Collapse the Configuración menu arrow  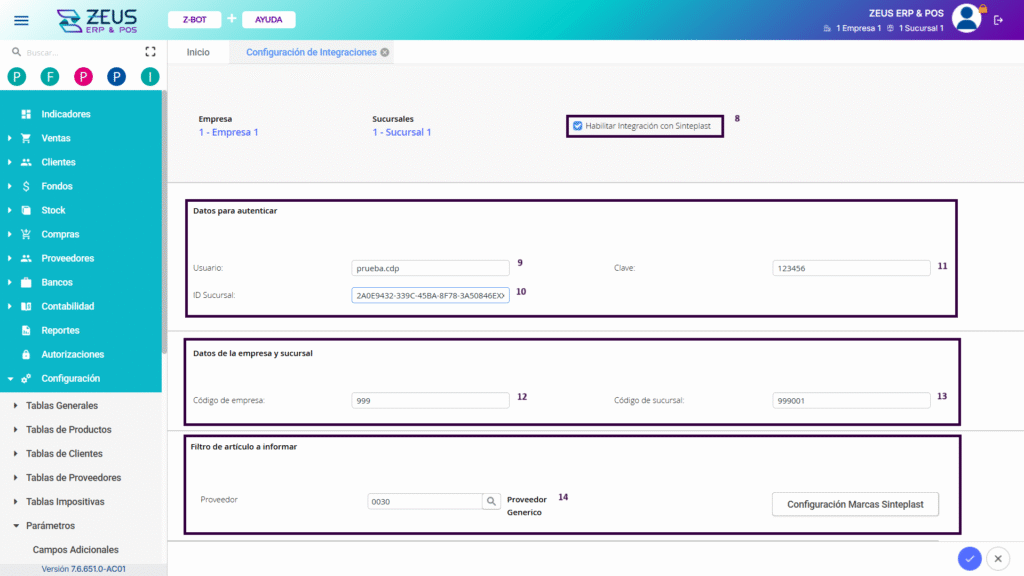(10, 379)
